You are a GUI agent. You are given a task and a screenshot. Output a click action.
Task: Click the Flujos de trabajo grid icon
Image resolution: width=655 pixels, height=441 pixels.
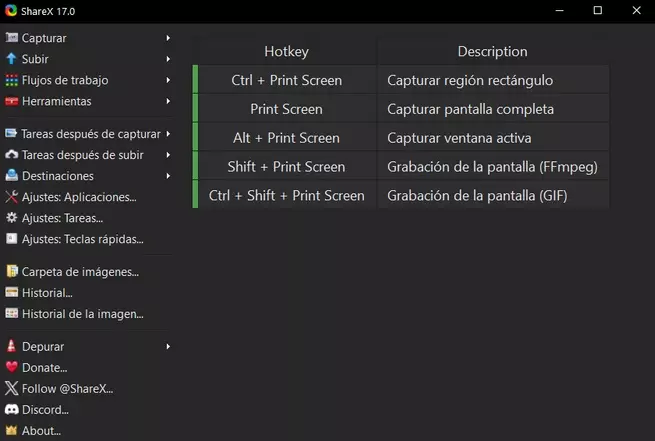point(11,80)
